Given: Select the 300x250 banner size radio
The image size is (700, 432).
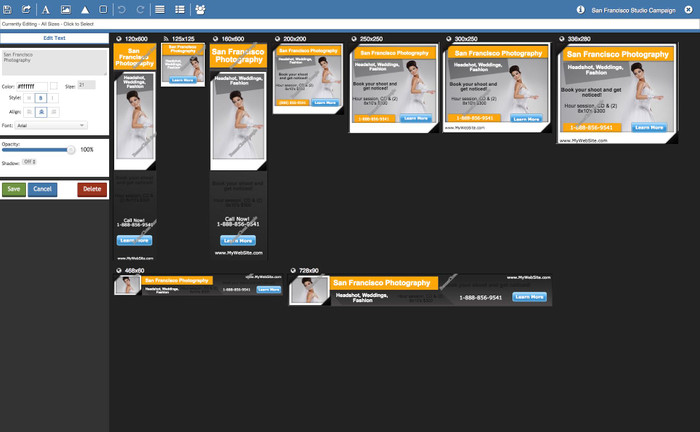Looking at the screenshot, I should coord(448,39).
